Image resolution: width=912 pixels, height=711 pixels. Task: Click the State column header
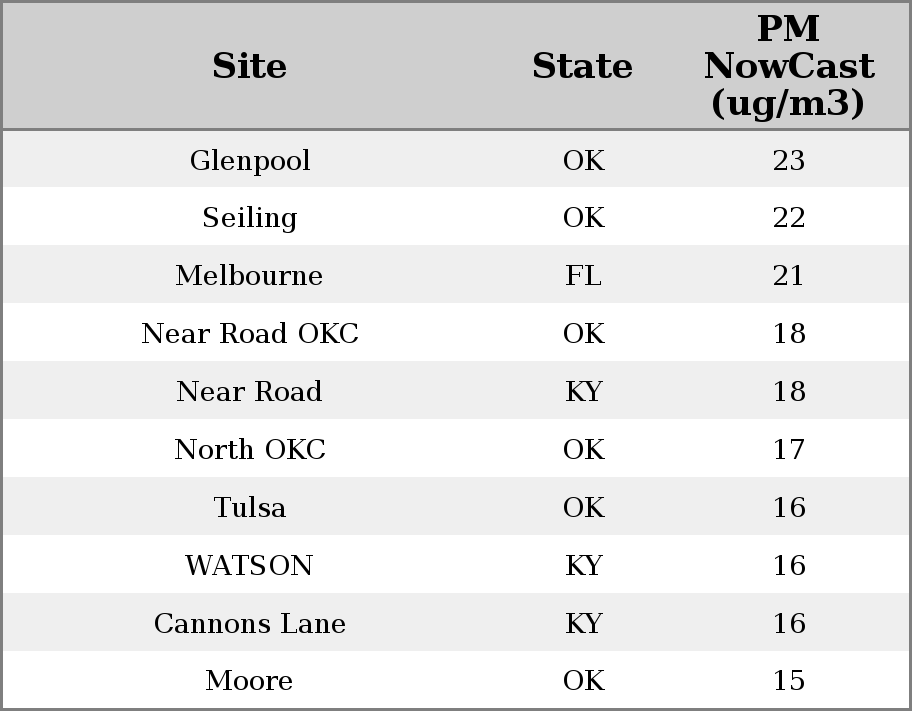tap(582, 66)
